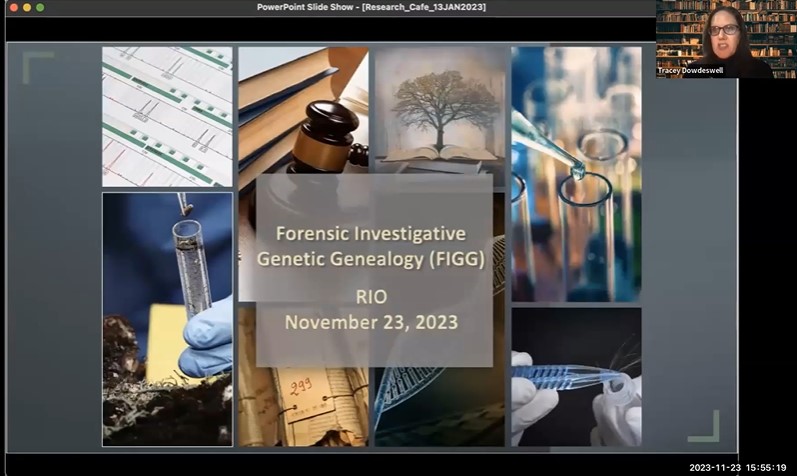
Task: Click the PowerPoint Slide Show window title
Action: pos(371,7)
